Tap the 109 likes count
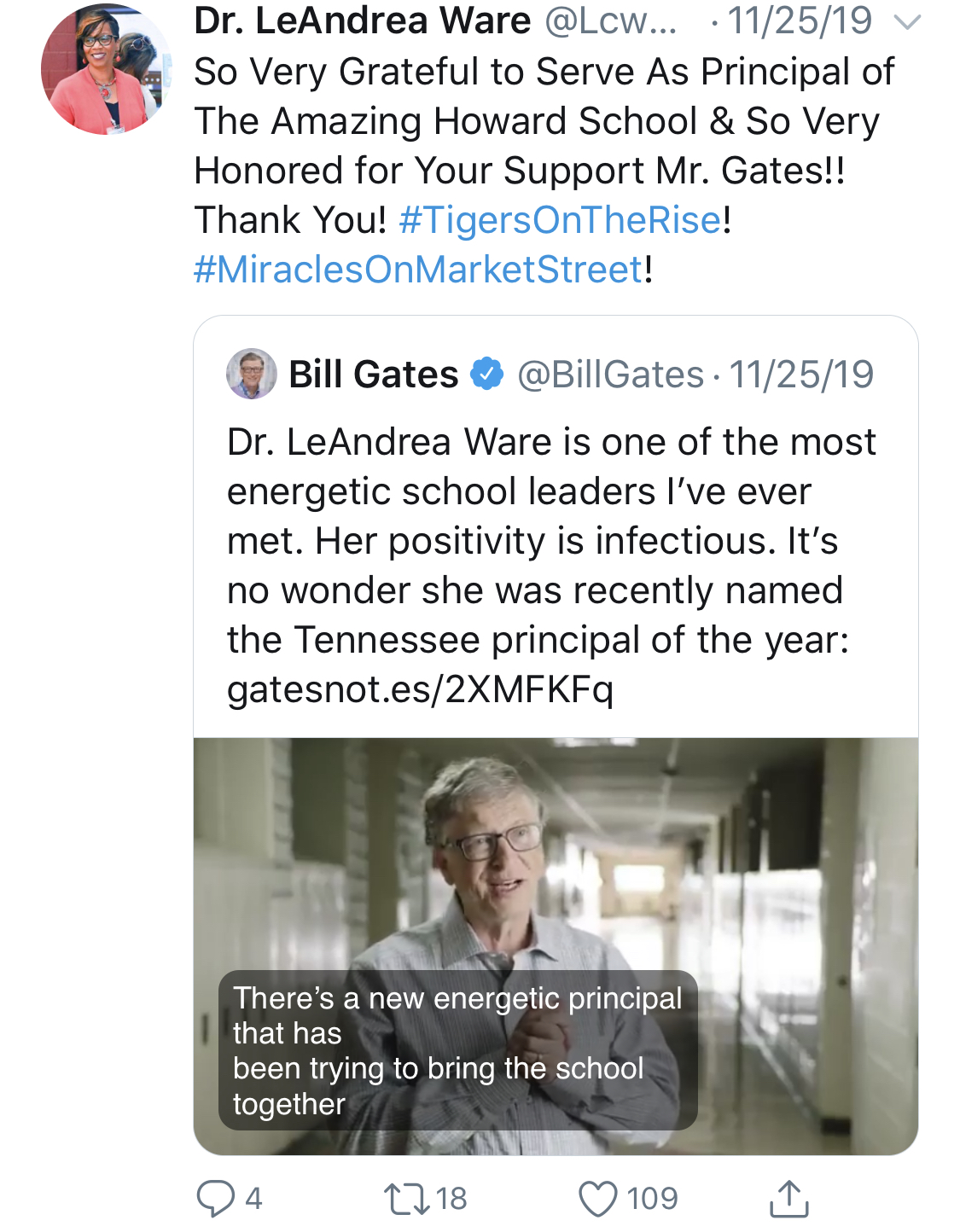960x1232 pixels. pyautogui.click(x=653, y=1199)
